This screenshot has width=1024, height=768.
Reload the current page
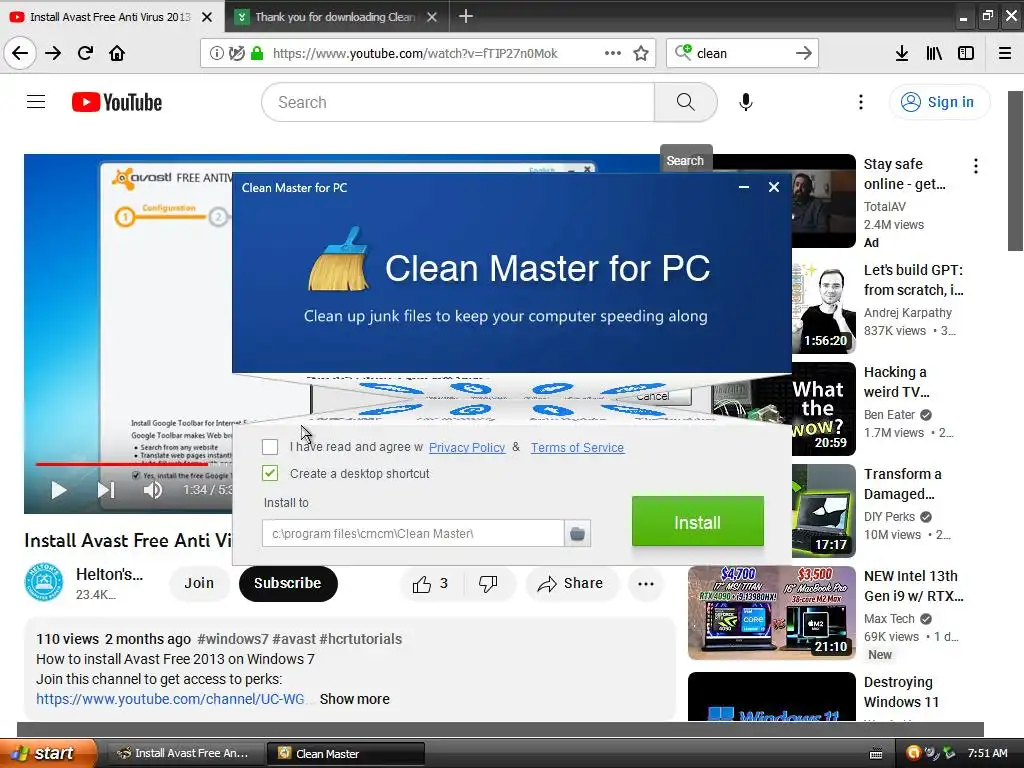(86, 53)
